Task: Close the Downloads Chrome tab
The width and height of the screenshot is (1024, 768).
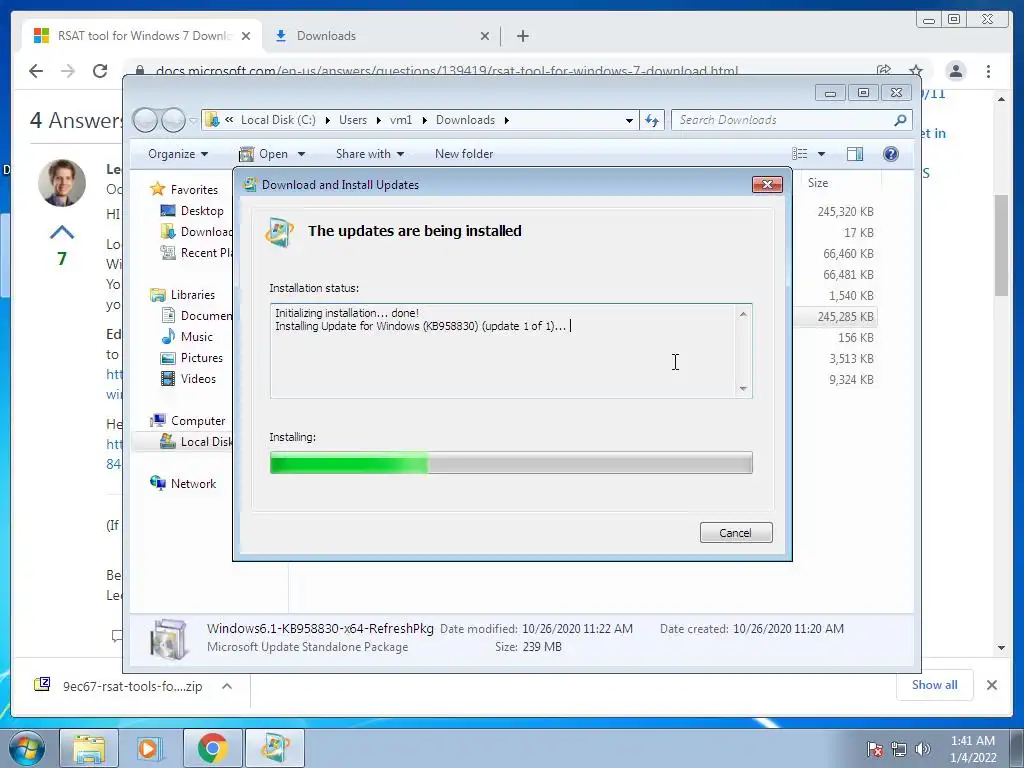Action: (485, 37)
